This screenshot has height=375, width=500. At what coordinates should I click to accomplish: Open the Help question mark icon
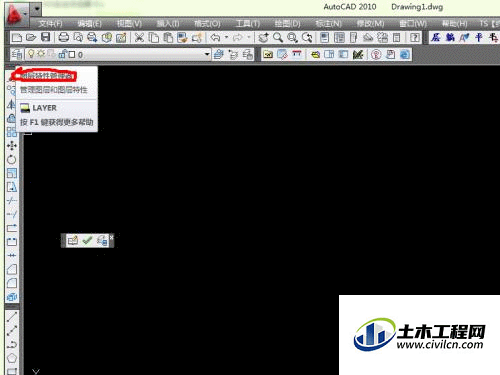coord(414,37)
